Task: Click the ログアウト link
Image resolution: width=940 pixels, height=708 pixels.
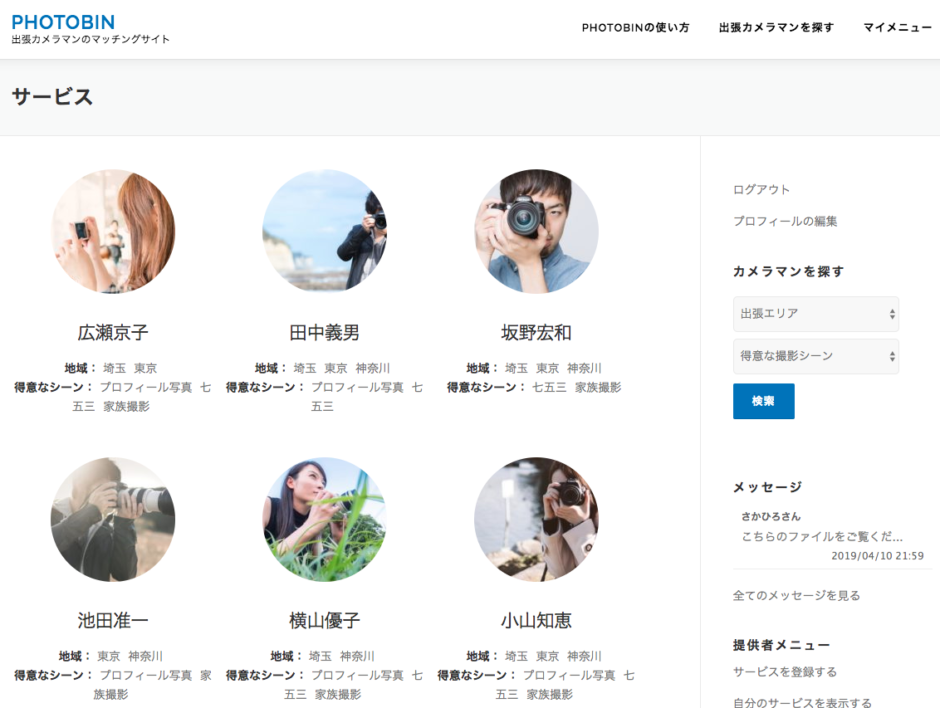Action: (761, 190)
